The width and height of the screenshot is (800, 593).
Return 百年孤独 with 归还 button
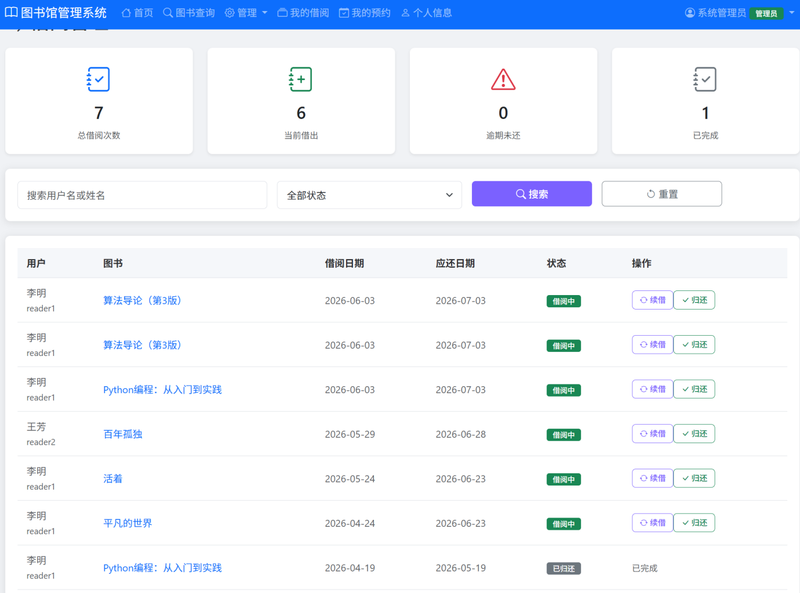[x=694, y=434]
